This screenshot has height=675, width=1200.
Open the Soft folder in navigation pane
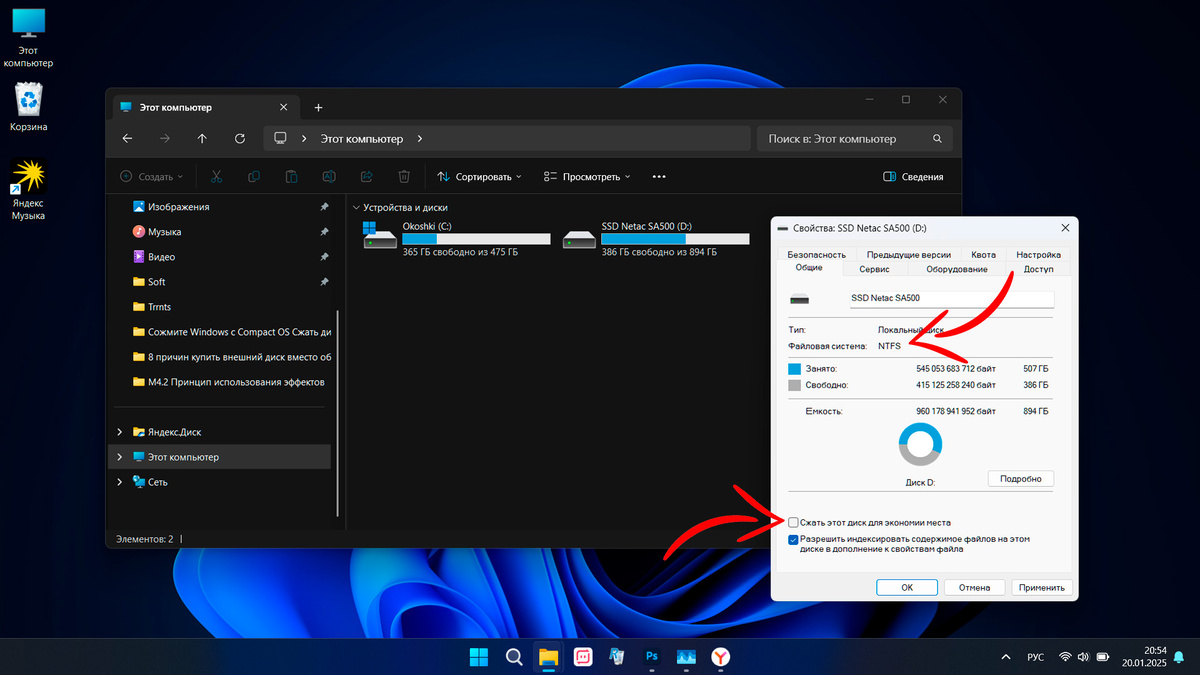click(x=156, y=282)
